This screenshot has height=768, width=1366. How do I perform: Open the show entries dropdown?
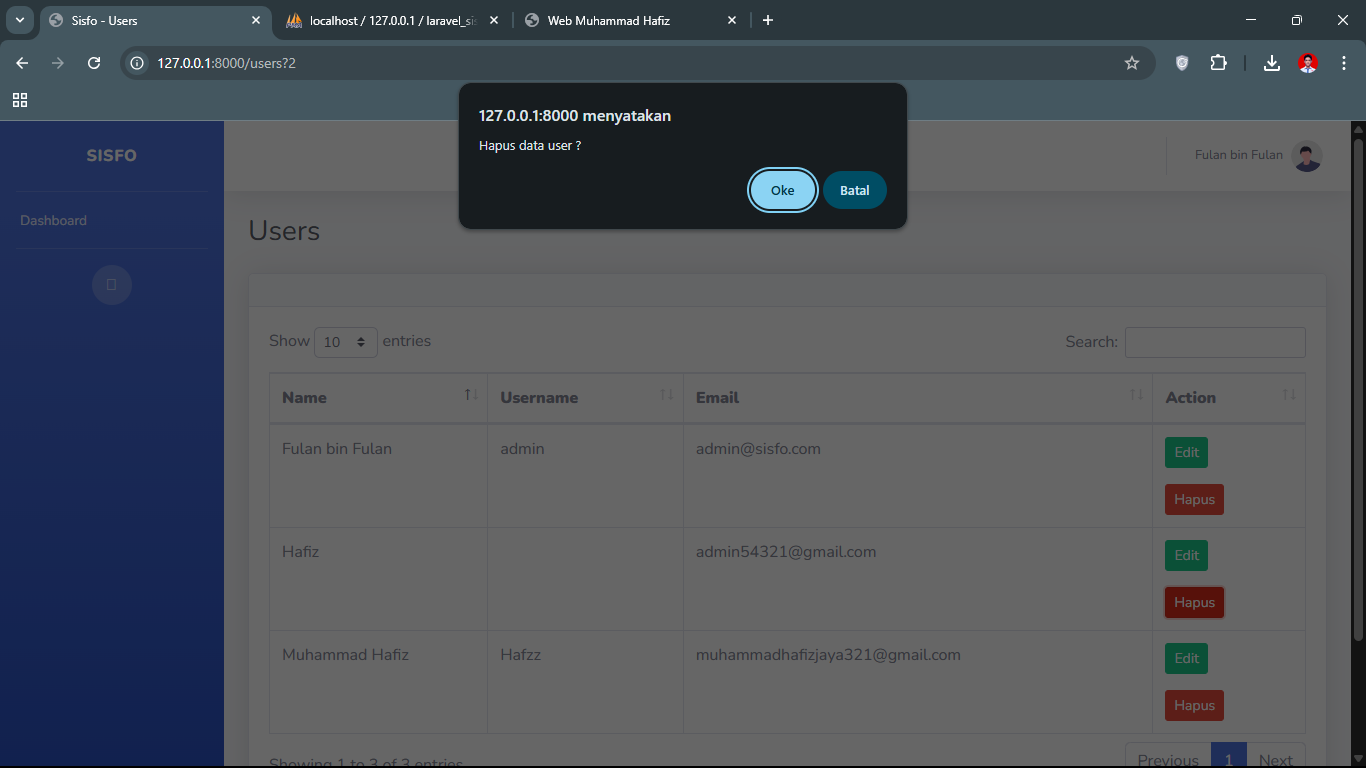point(345,342)
